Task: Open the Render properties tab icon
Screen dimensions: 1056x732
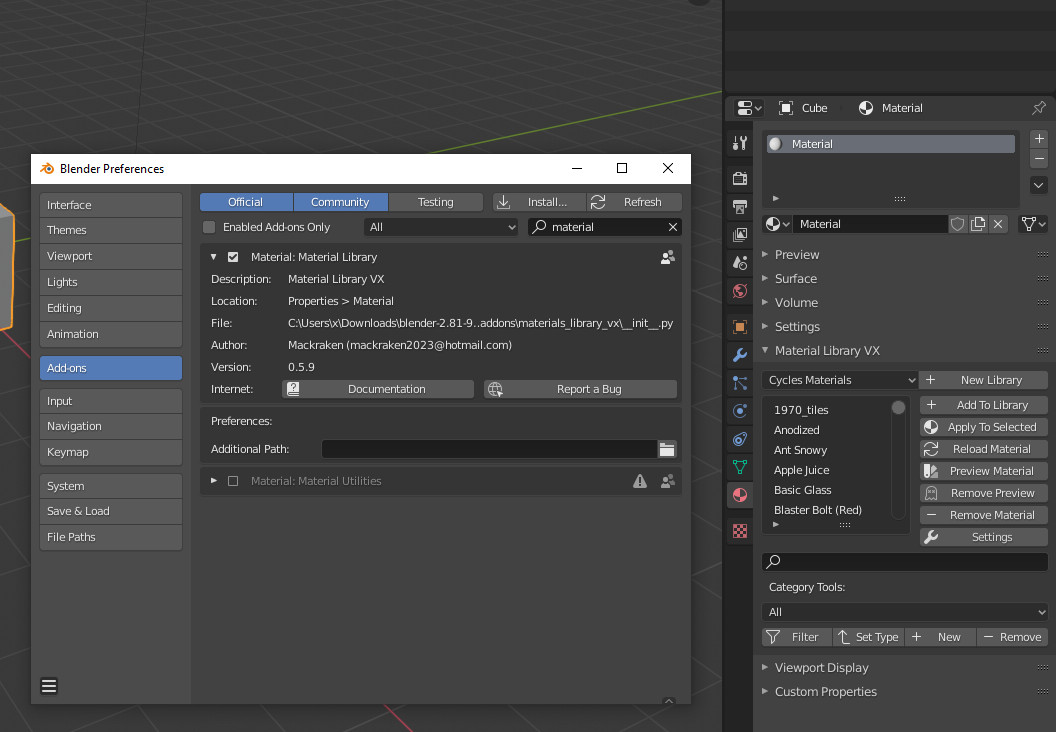Action: click(740, 179)
